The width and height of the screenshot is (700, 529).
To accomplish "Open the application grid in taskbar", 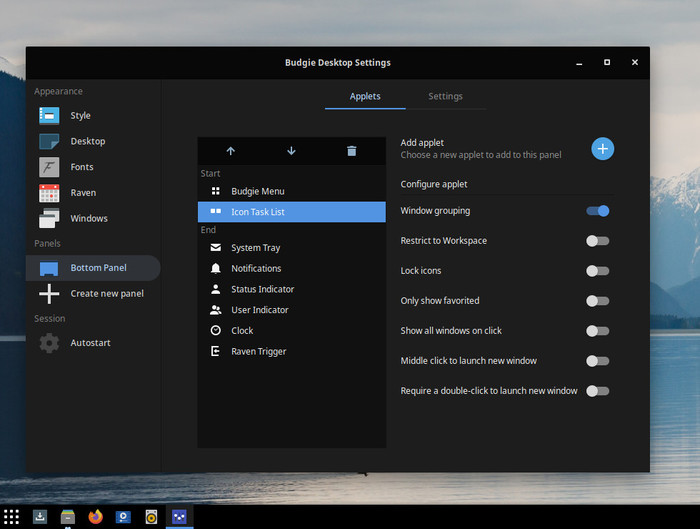I will point(12,517).
